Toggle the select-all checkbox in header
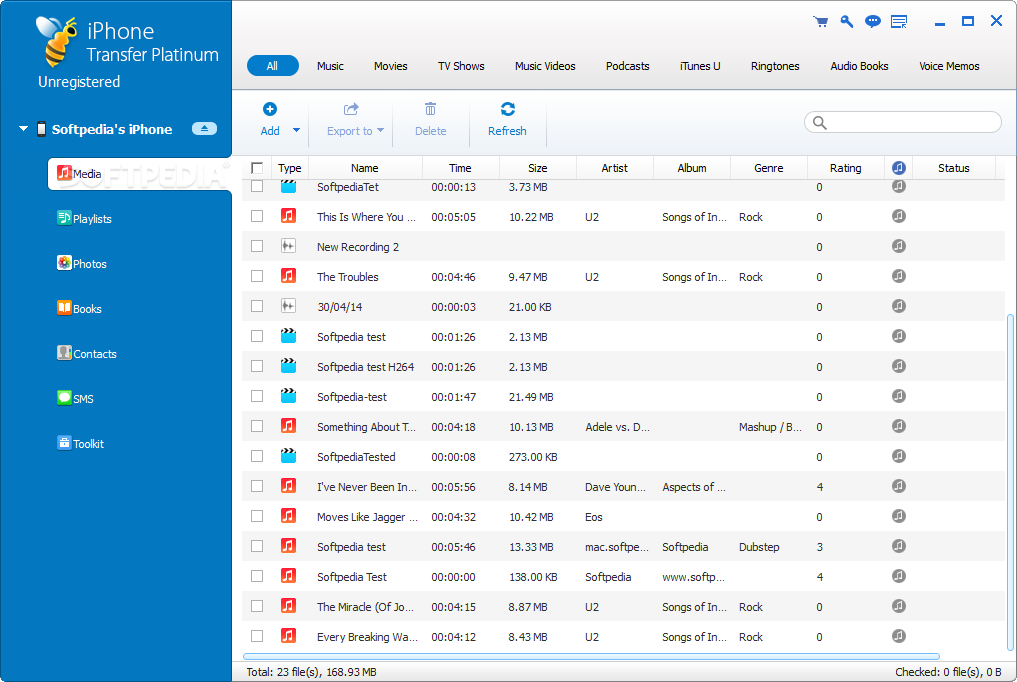The image size is (1017, 682). (257, 168)
